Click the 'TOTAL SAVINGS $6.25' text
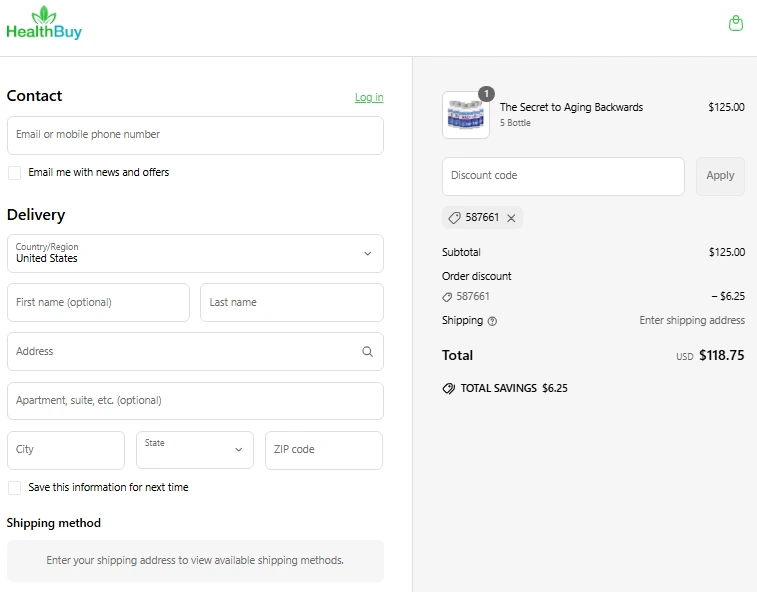 click(x=514, y=388)
